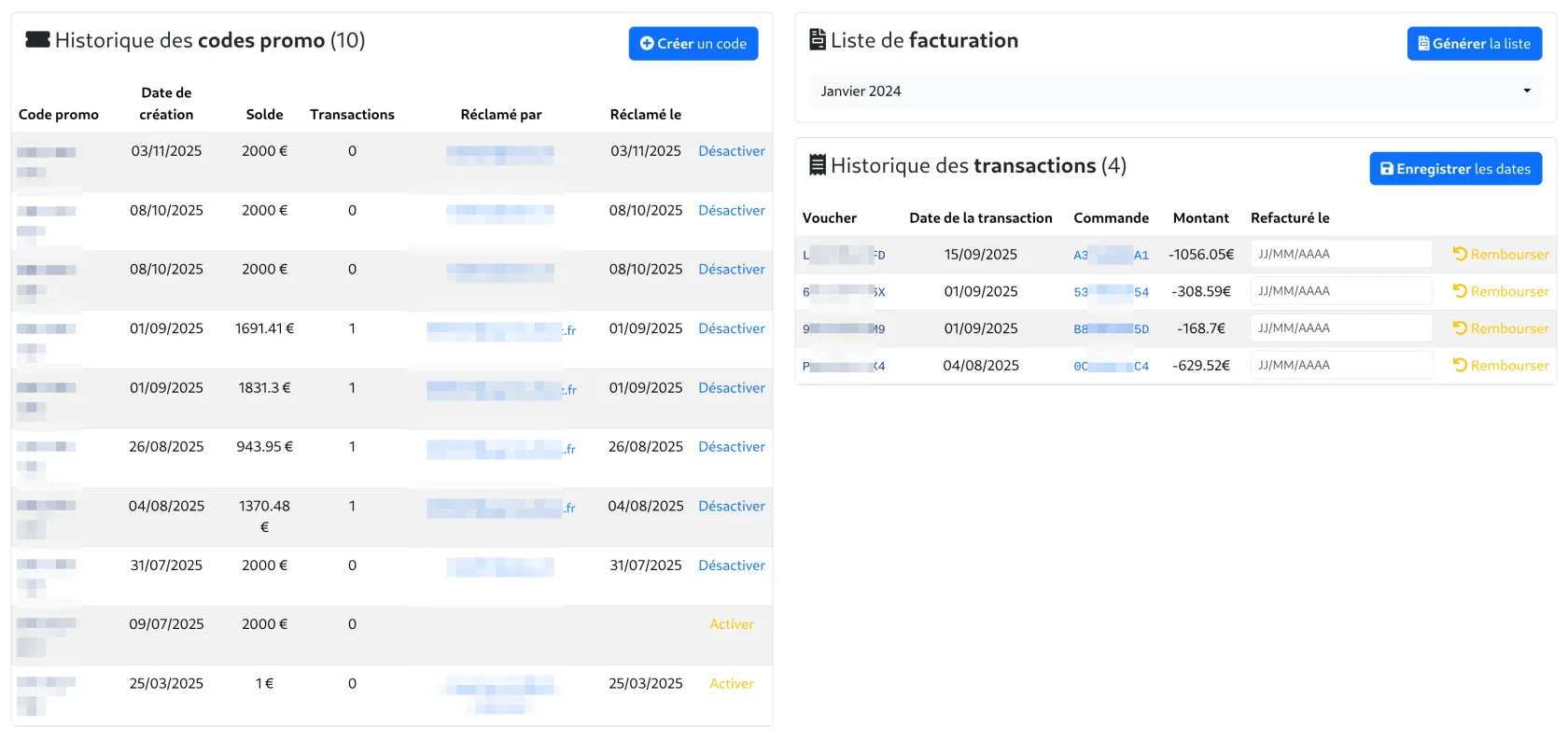Click the Générer la liste button
Screen dimensions: 1568x740
1474,44
